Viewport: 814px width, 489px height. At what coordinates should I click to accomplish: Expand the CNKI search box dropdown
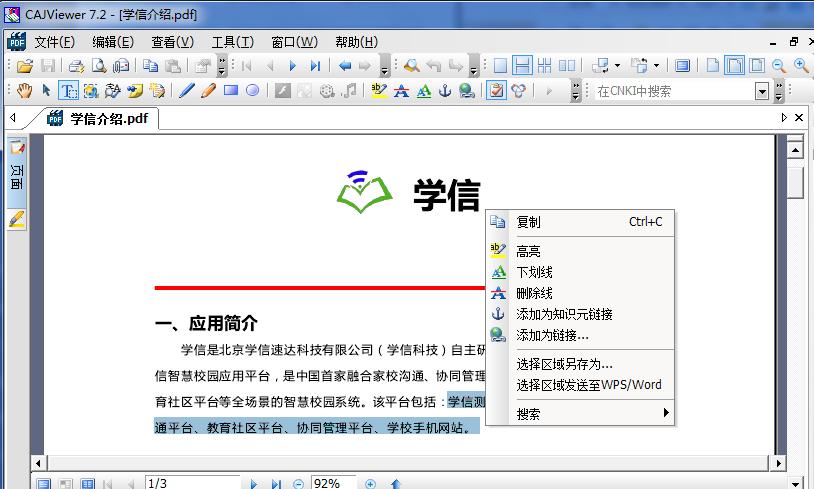[x=762, y=92]
